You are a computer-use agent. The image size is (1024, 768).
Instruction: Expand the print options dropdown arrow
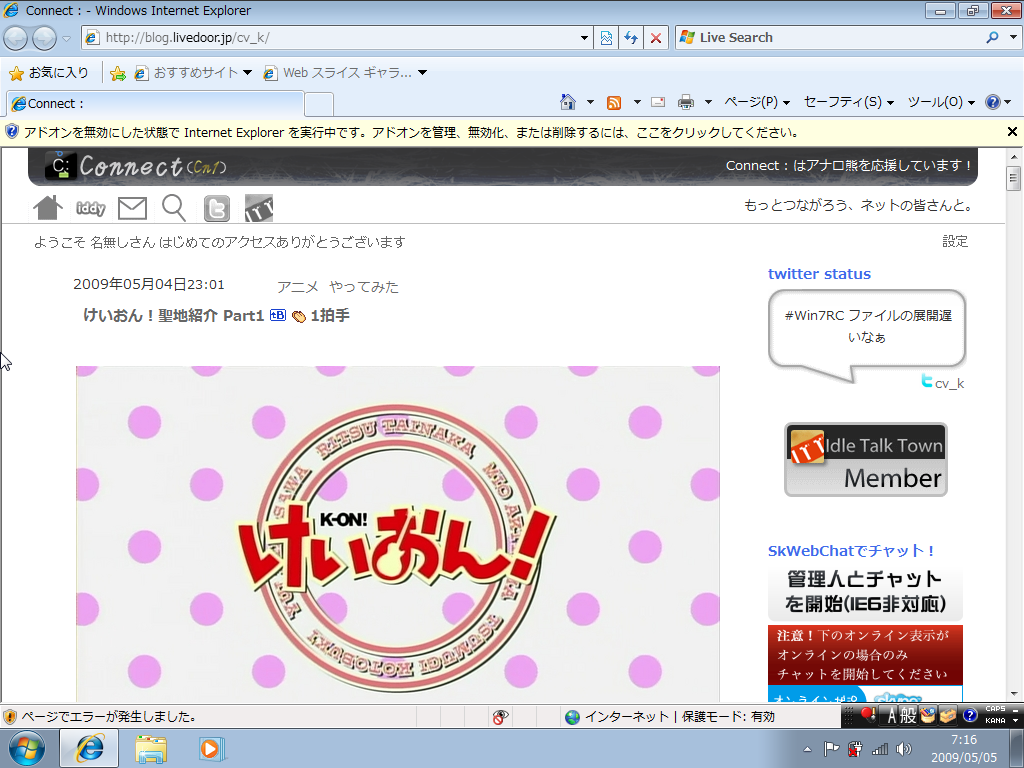click(708, 102)
